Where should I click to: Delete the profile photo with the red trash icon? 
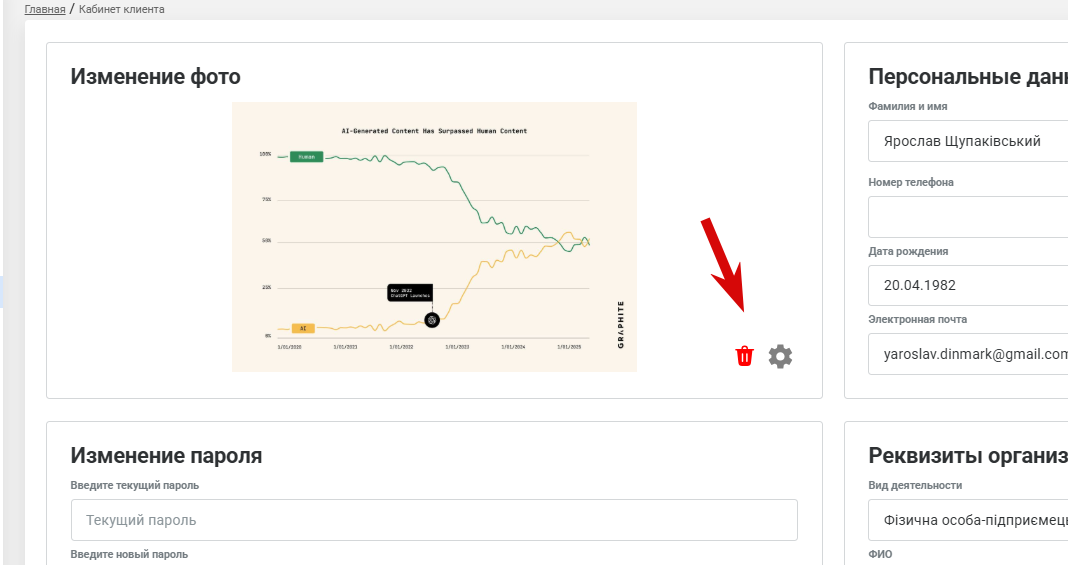click(x=744, y=356)
